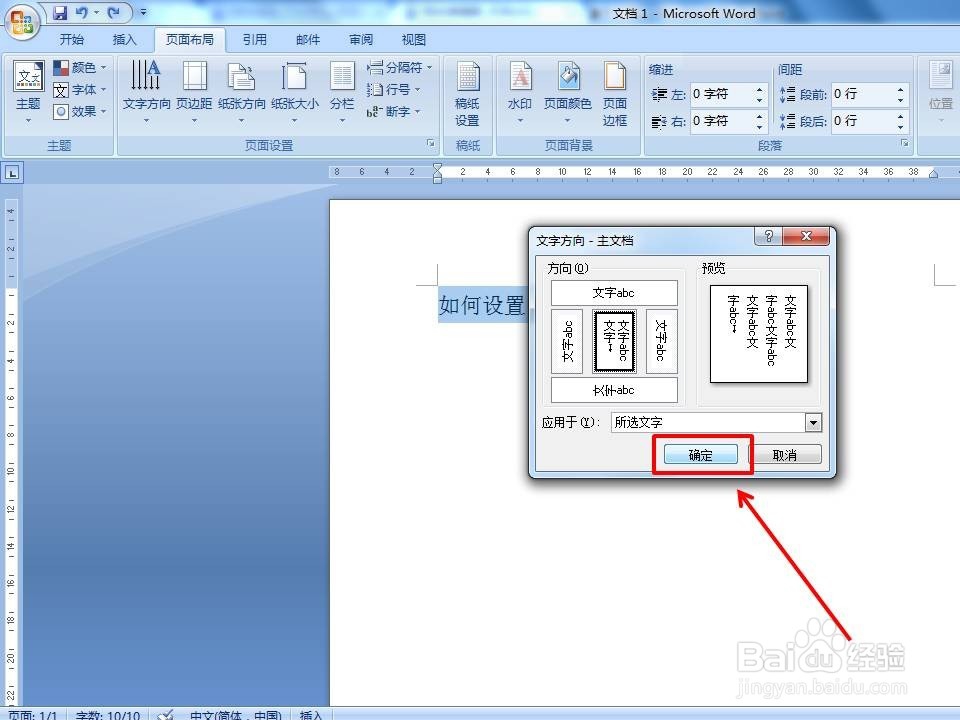Click word count (字数) in status bar
The height and width of the screenshot is (720, 960).
coord(108,714)
